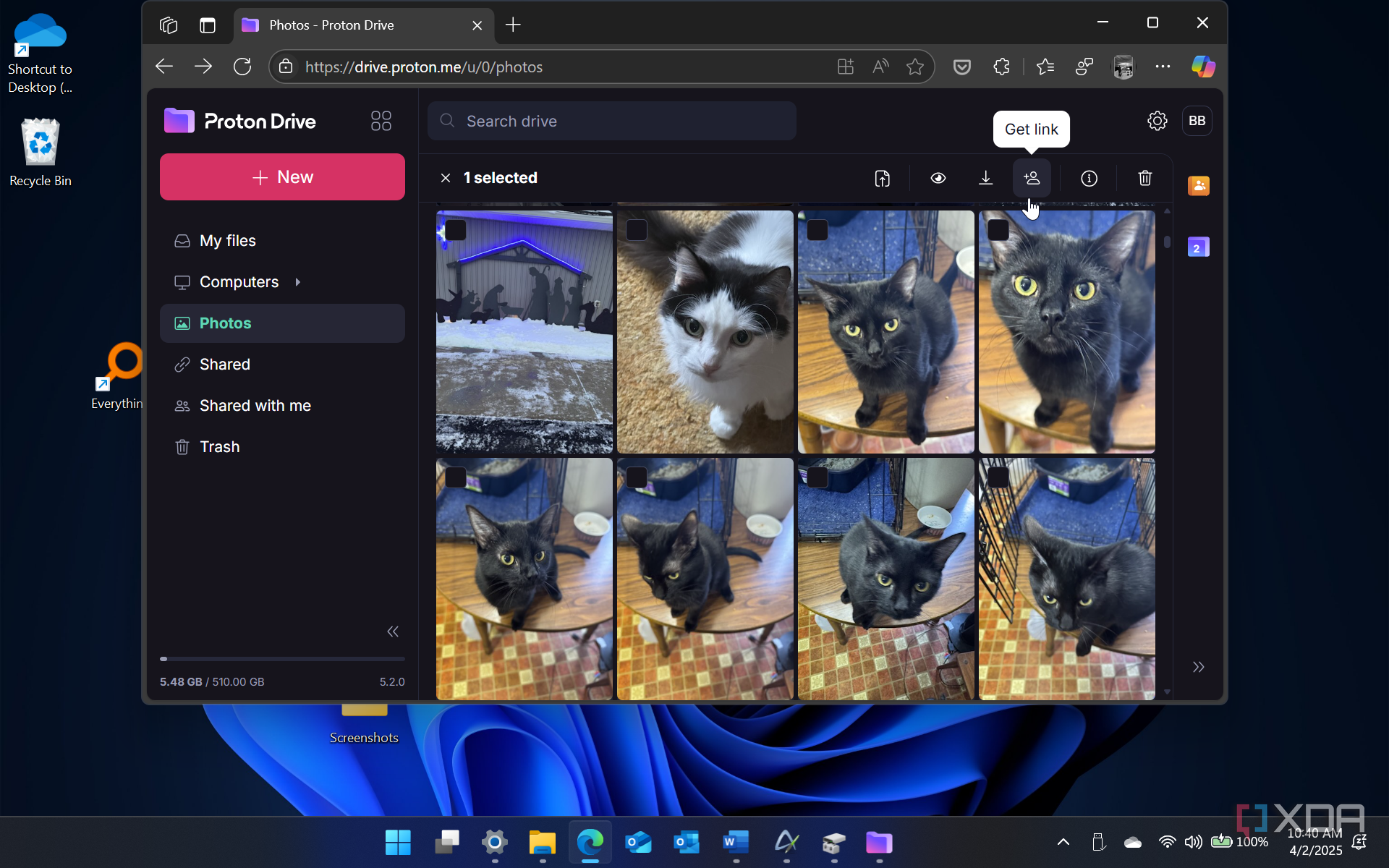This screenshot has width=1389, height=868.
Task: Open the orange Contacts side panel icon
Action: coord(1198,186)
